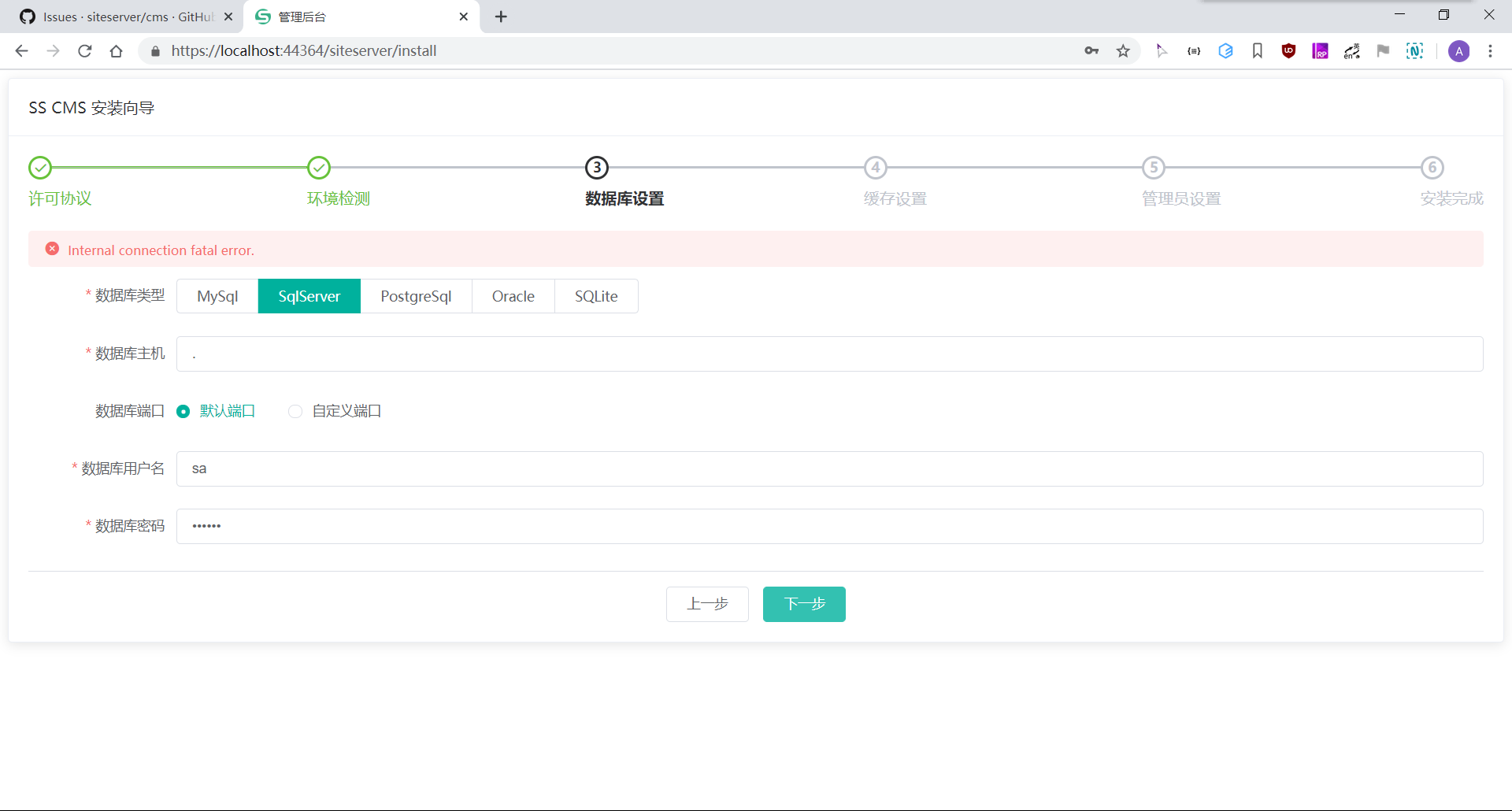Click step 5 管理员设置 circle

point(1154,168)
